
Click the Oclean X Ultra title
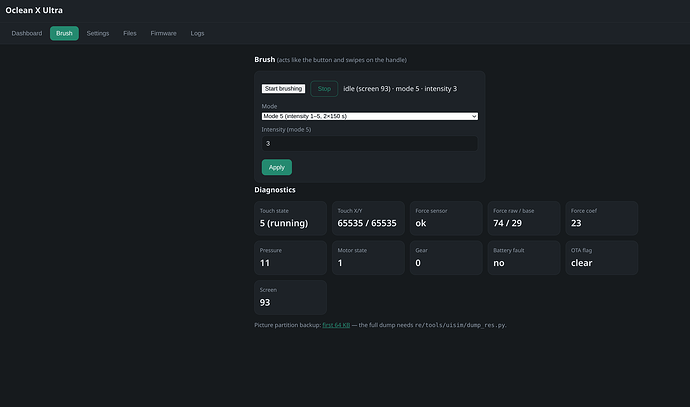click(34, 10)
